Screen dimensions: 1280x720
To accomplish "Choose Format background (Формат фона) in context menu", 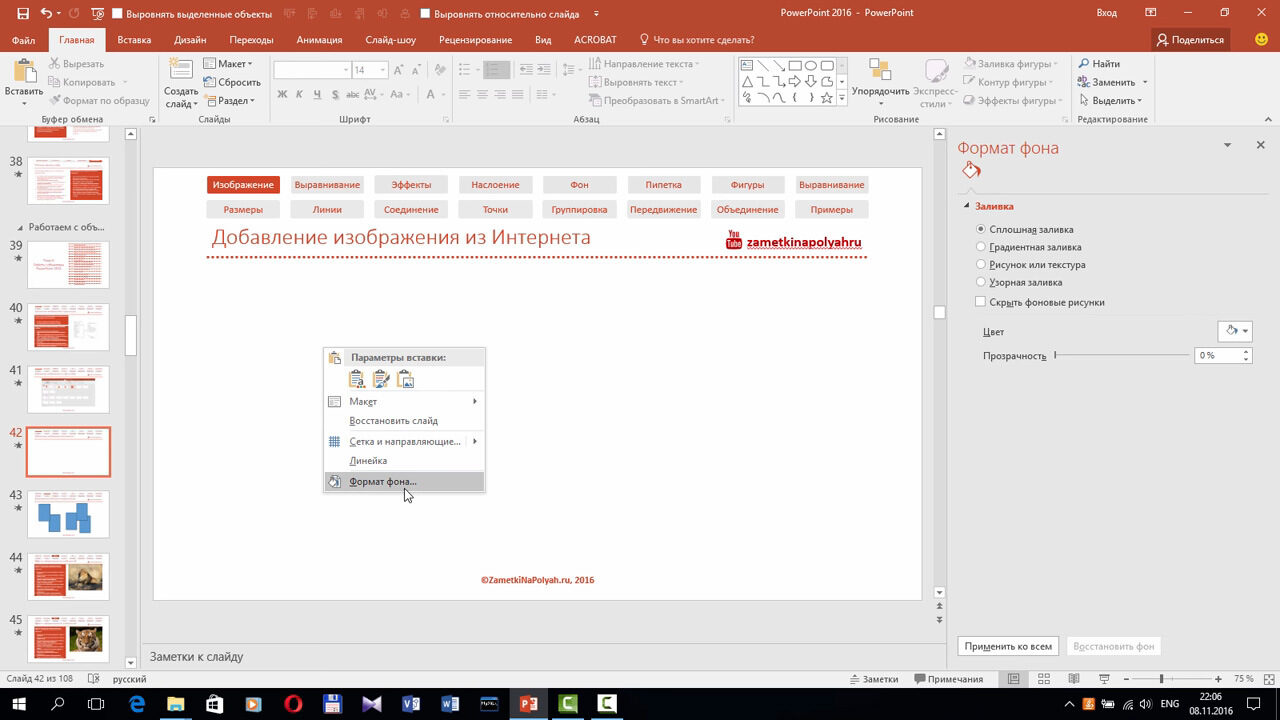I will click(383, 482).
